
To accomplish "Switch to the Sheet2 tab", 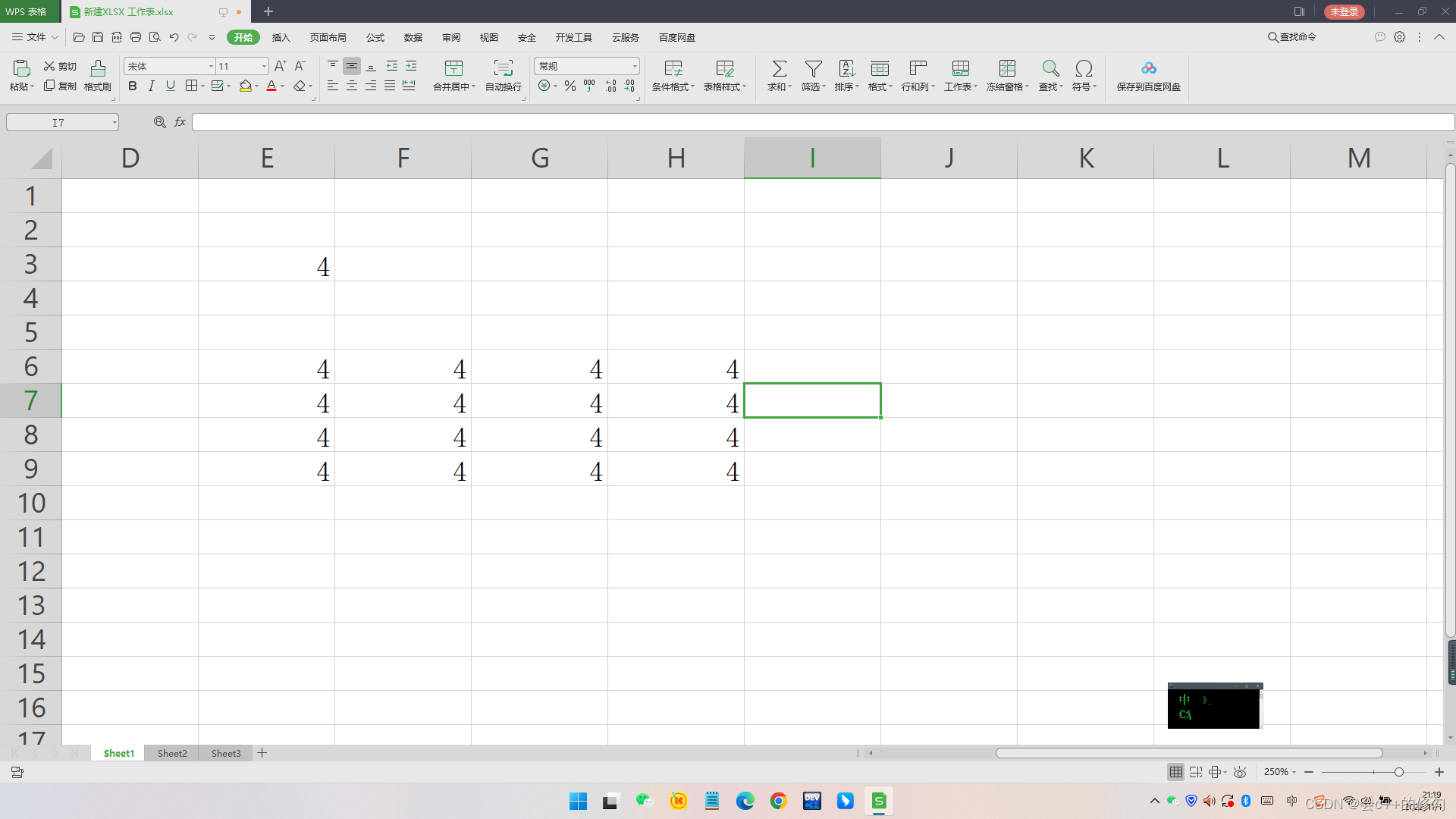I will click(172, 753).
